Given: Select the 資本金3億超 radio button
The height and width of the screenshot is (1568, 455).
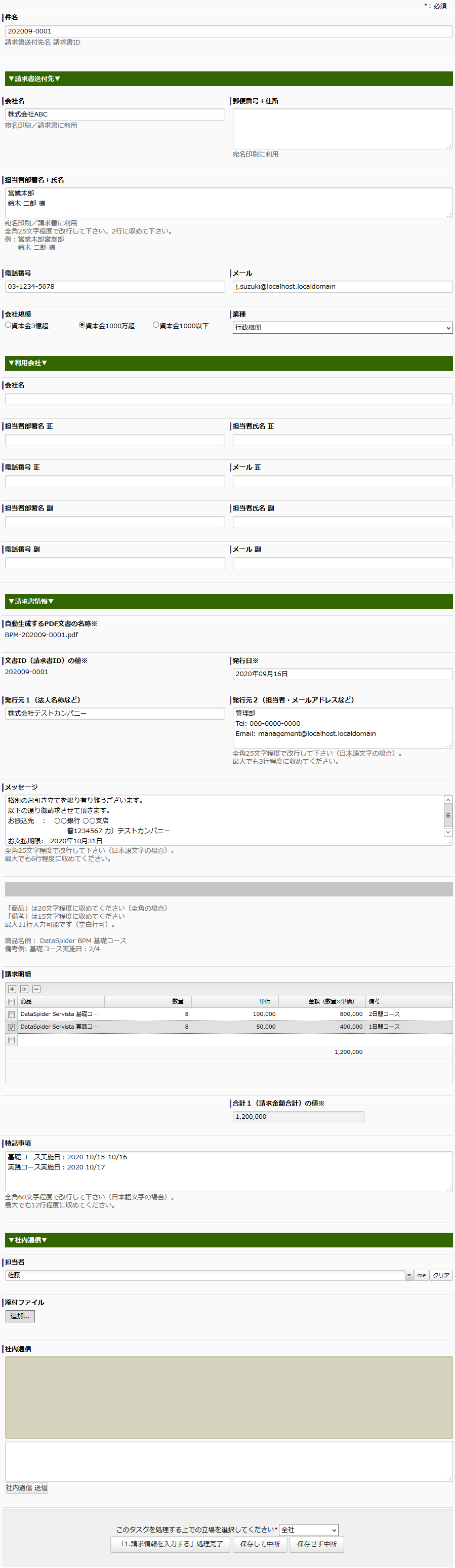Looking at the screenshot, I should tap(9, 325).
